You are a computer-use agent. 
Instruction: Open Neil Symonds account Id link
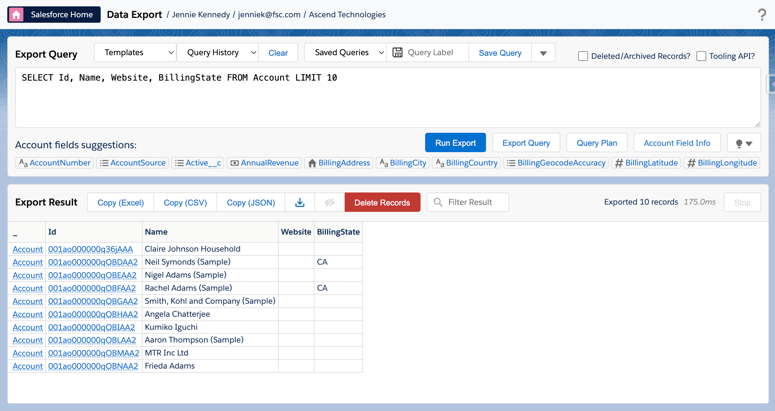coord(93,262)
